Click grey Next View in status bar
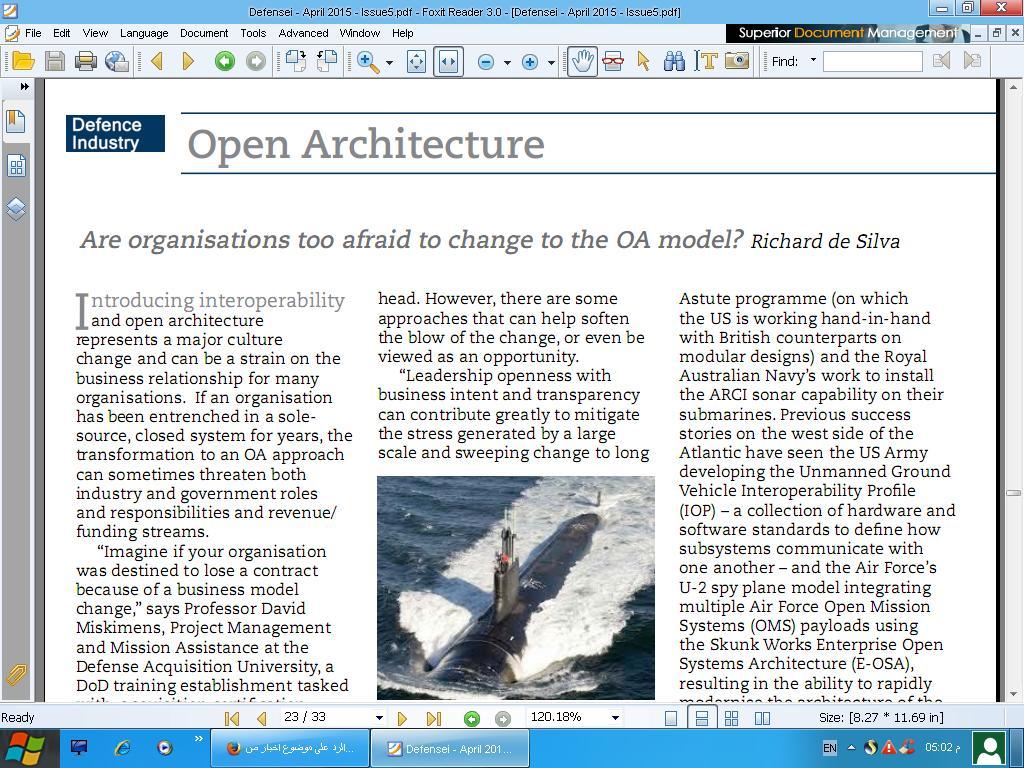 pos(503,718)
